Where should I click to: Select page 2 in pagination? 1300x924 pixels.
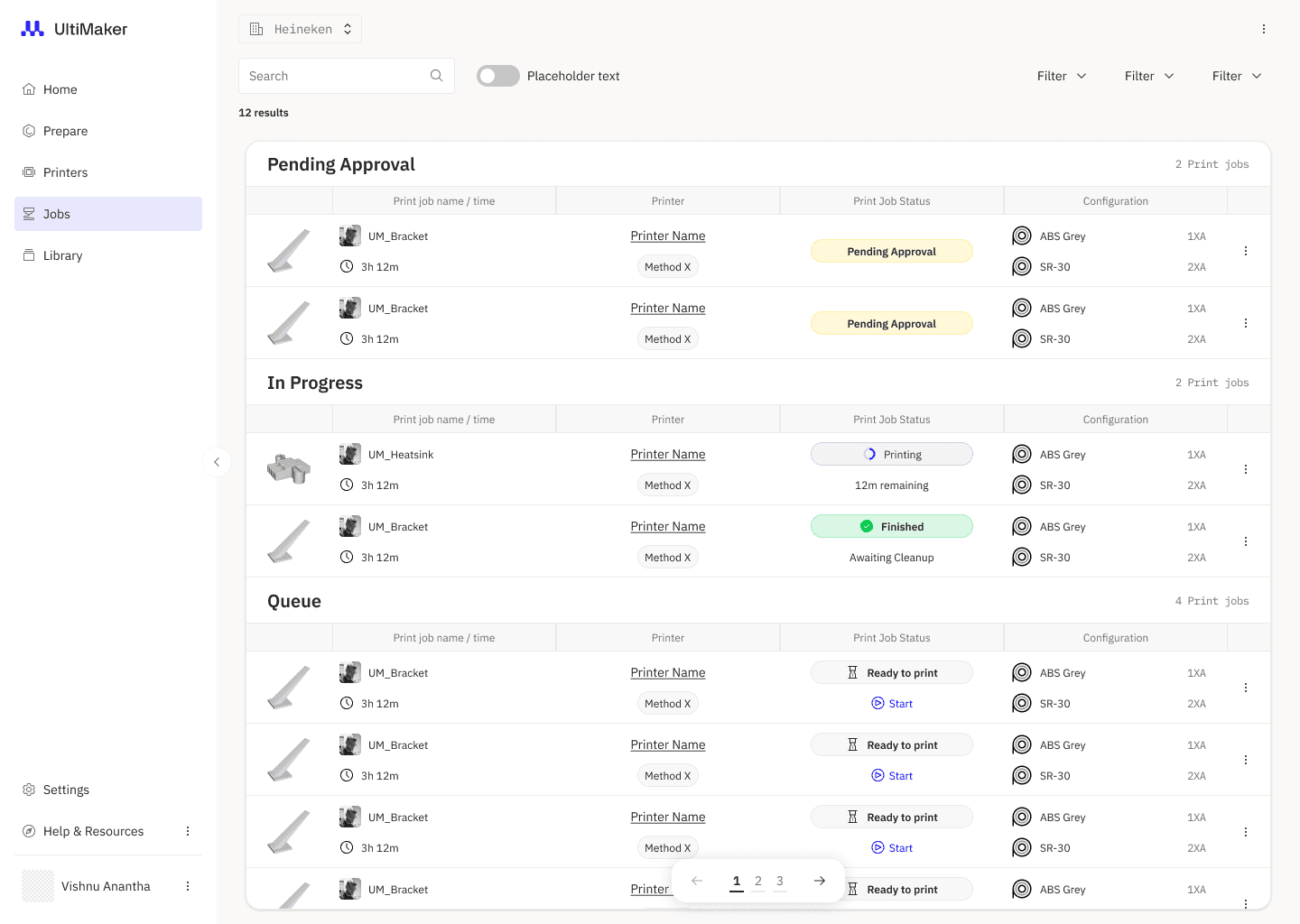pyautogui.click(x=758, y=882)
